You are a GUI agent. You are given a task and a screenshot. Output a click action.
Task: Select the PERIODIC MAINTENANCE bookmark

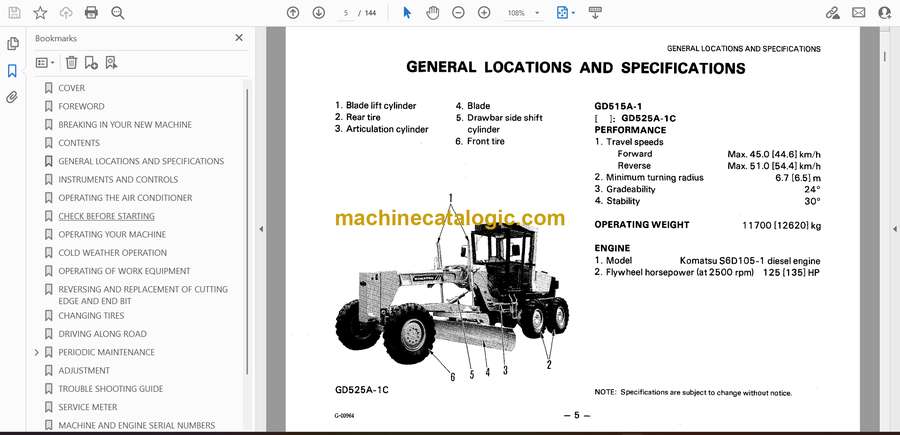(x=106, y=352)
